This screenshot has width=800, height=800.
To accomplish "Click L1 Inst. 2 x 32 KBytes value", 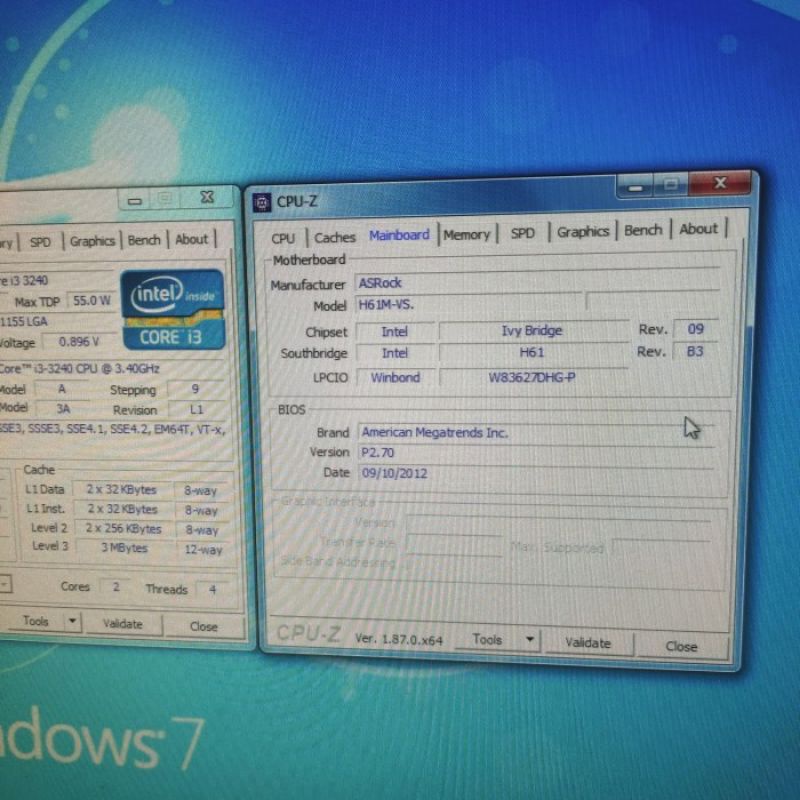I will [x=122, y=509].
